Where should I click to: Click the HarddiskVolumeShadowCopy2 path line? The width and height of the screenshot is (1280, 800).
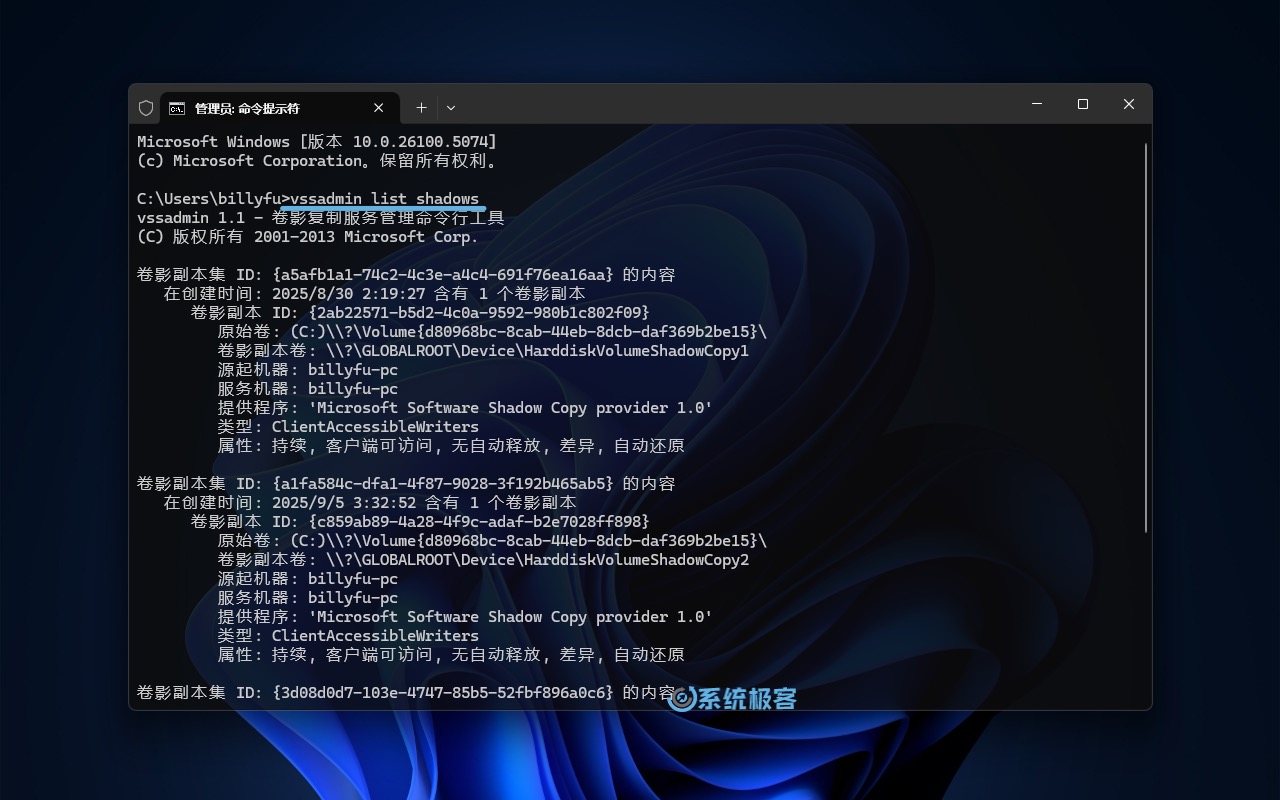(x=483, y=560)
